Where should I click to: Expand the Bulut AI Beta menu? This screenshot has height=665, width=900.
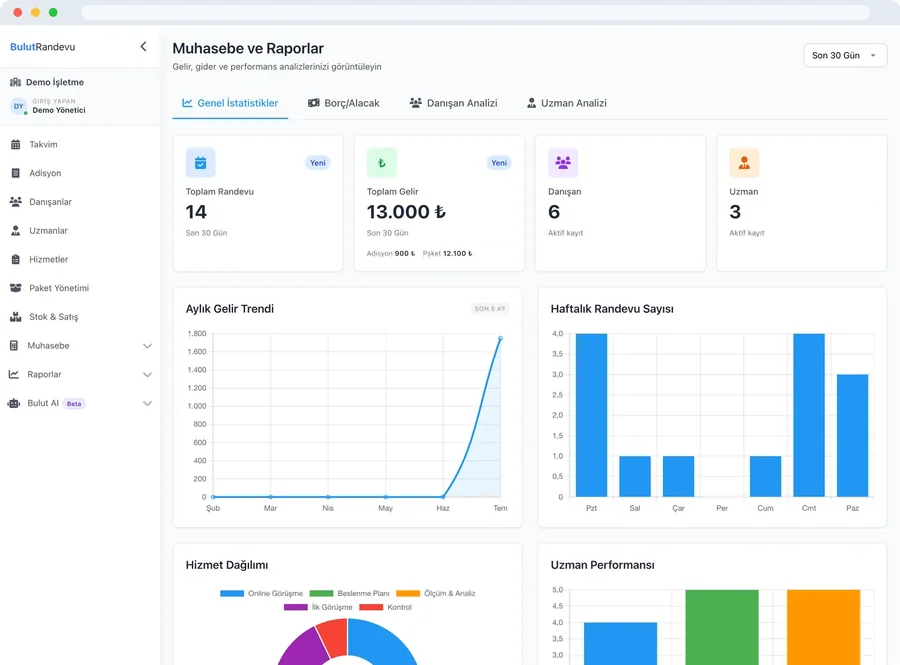80,403
